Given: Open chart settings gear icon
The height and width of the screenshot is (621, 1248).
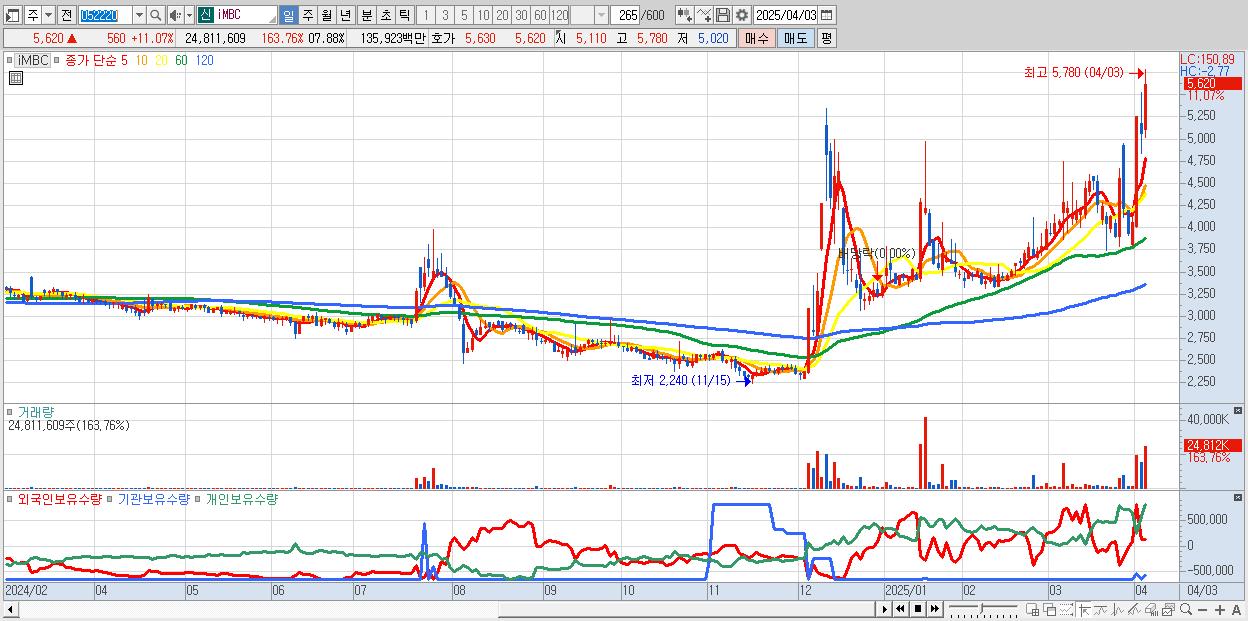Looking at the screenshot, I should tap(742, 15).
